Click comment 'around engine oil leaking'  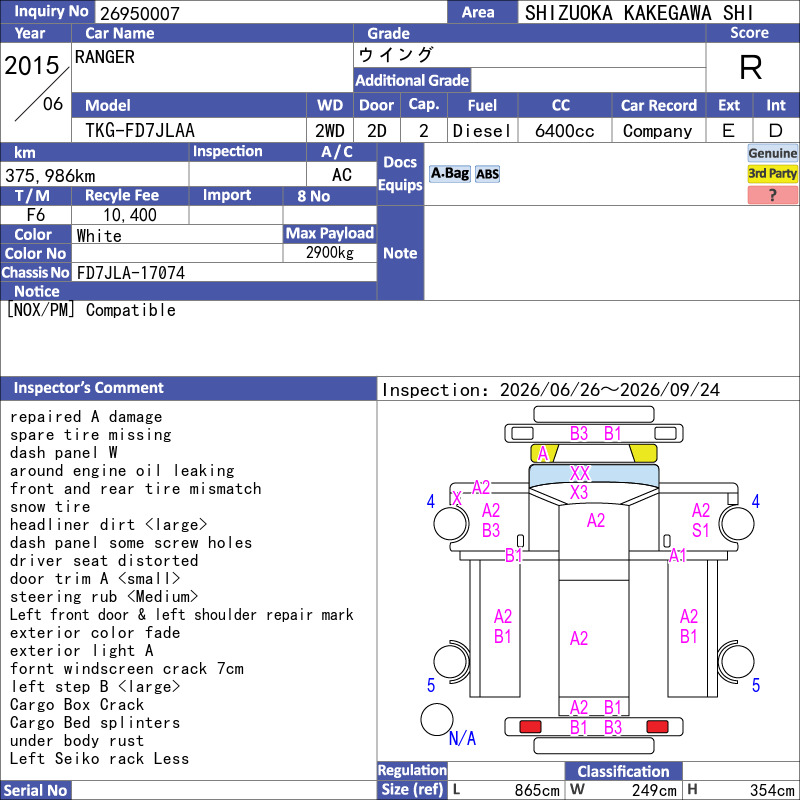(122, 471)
